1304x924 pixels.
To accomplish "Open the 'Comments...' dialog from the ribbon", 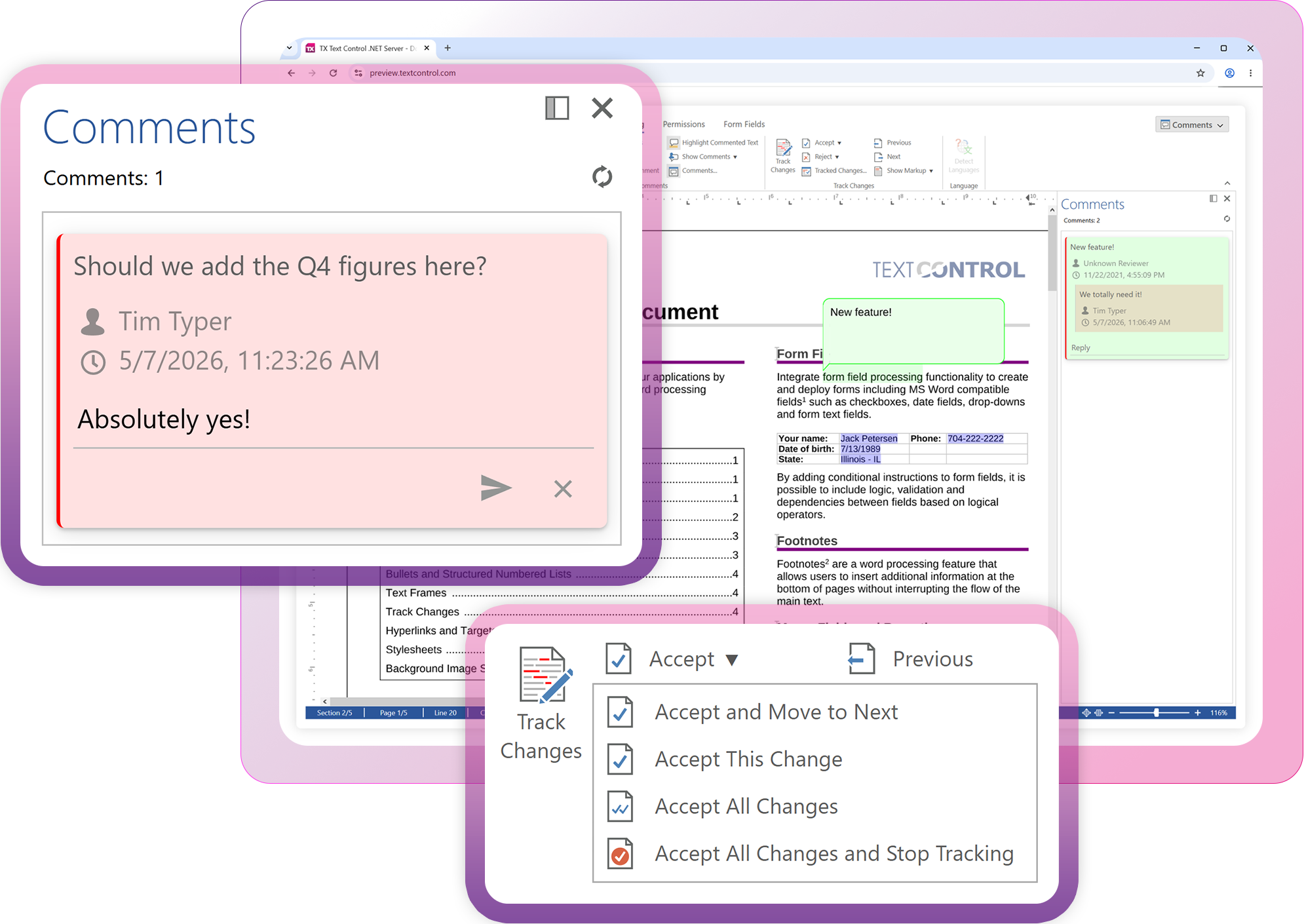I will point(693,171).
